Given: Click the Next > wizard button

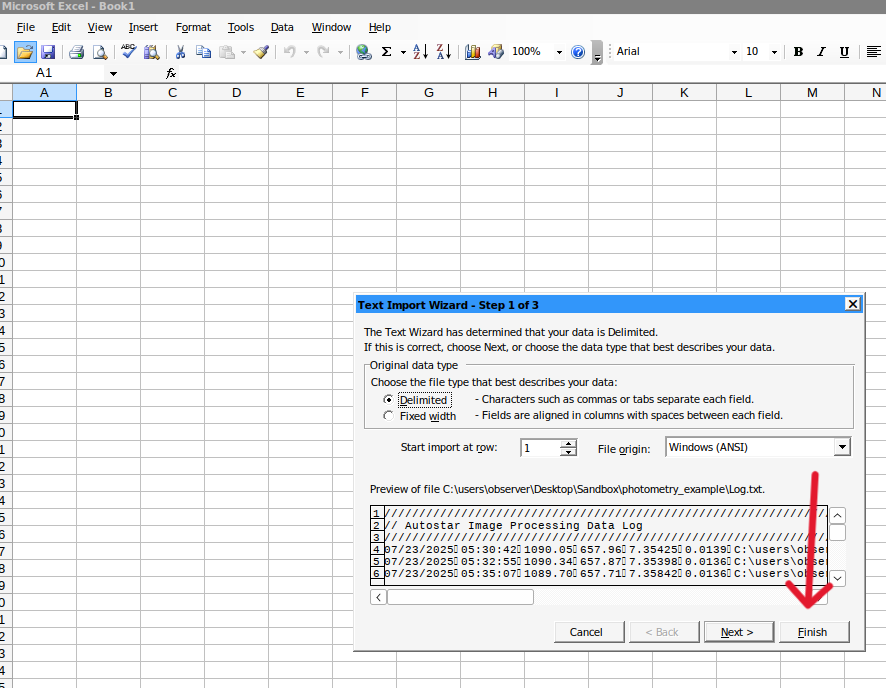Looking at the screenshot, I should 739,632.
